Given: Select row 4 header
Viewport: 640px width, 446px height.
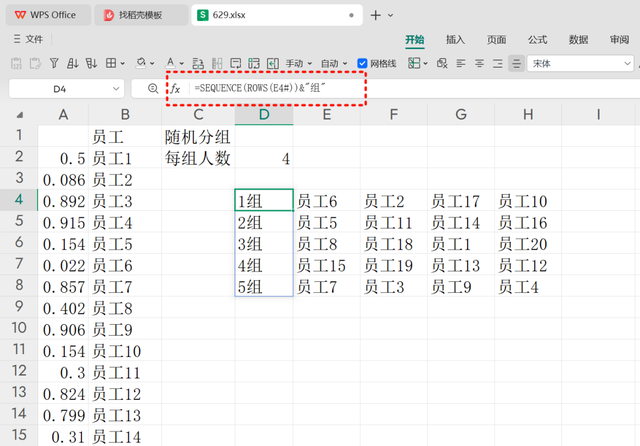Looking at the screenshot, I should point(19,200).
